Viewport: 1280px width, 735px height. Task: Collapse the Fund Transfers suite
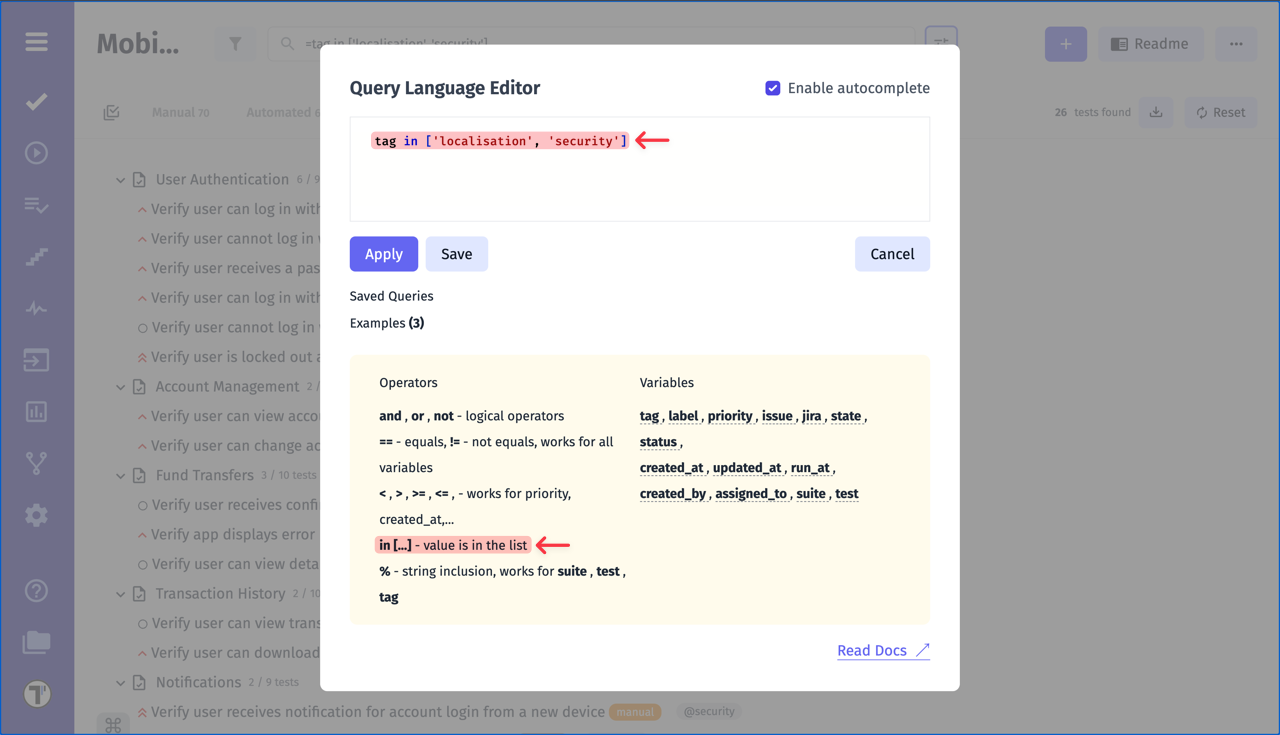(x=122, y=475)
